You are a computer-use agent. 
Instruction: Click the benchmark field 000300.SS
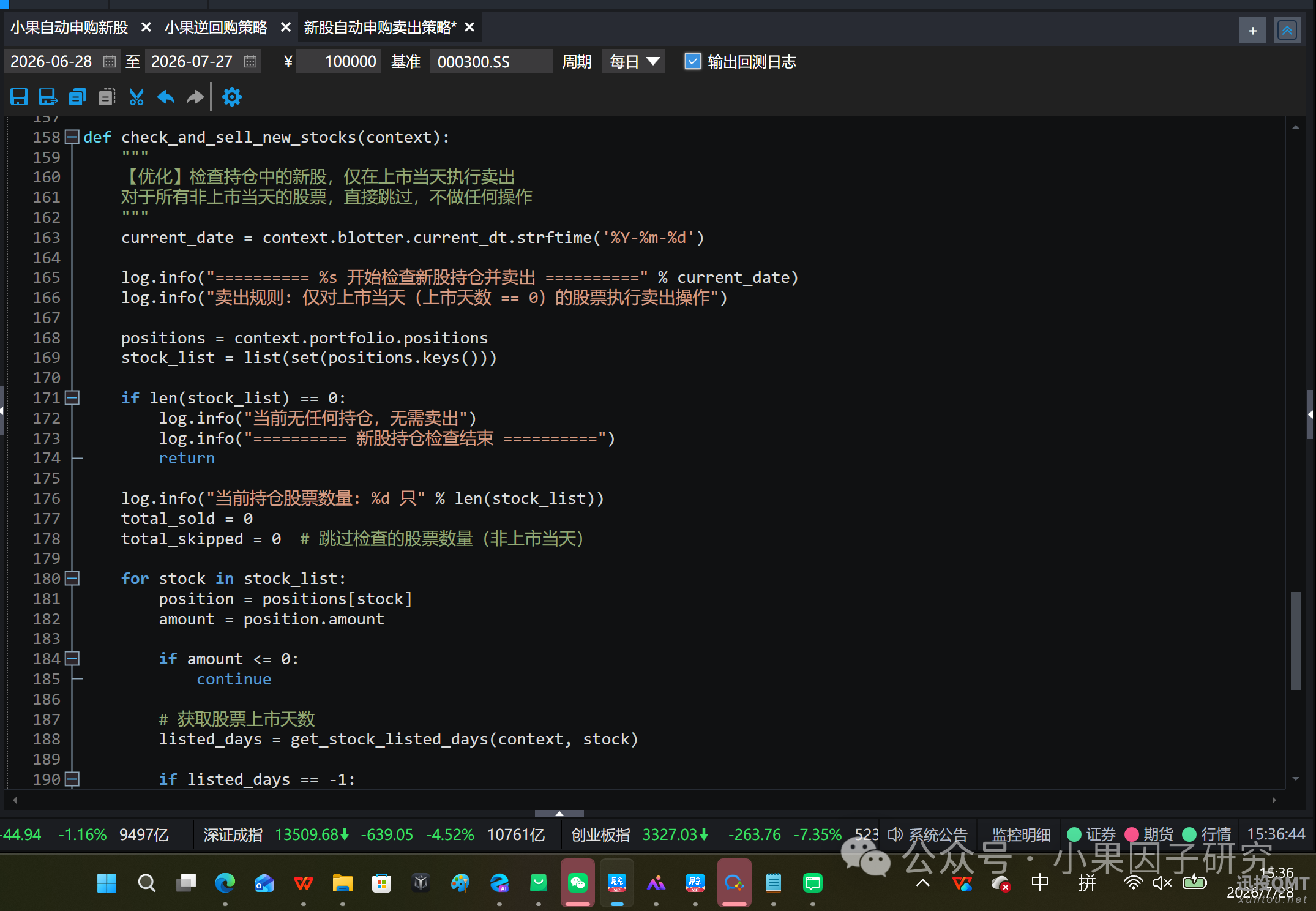(x=491, y=61)
